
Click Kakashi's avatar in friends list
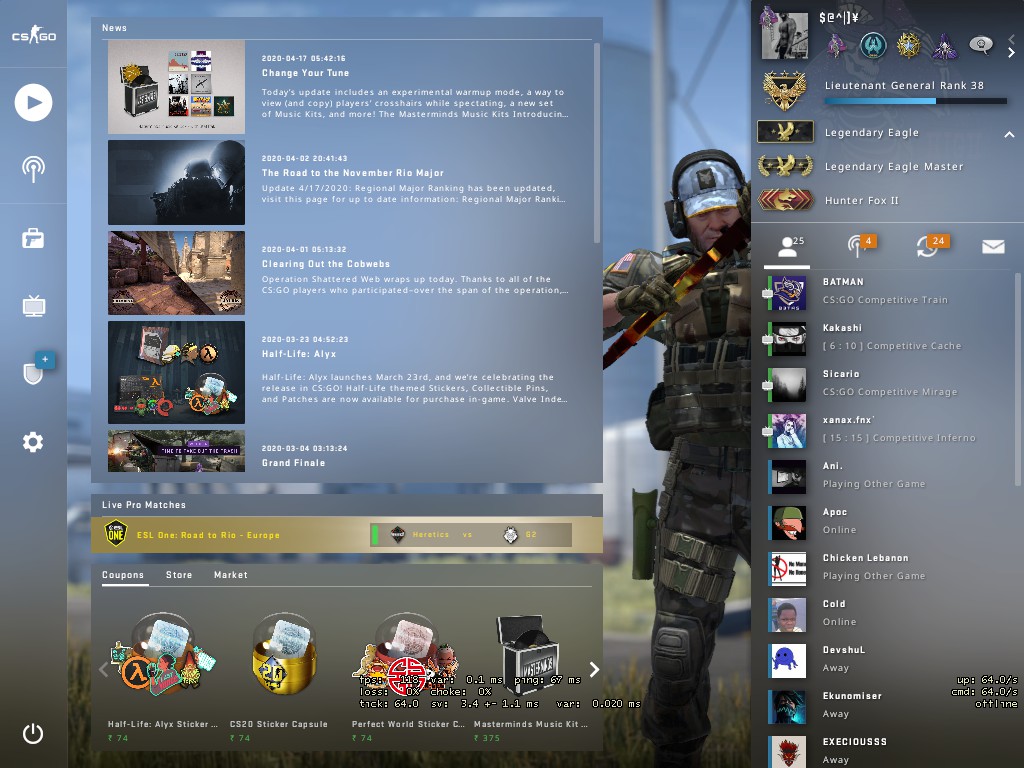click(787, 338)
